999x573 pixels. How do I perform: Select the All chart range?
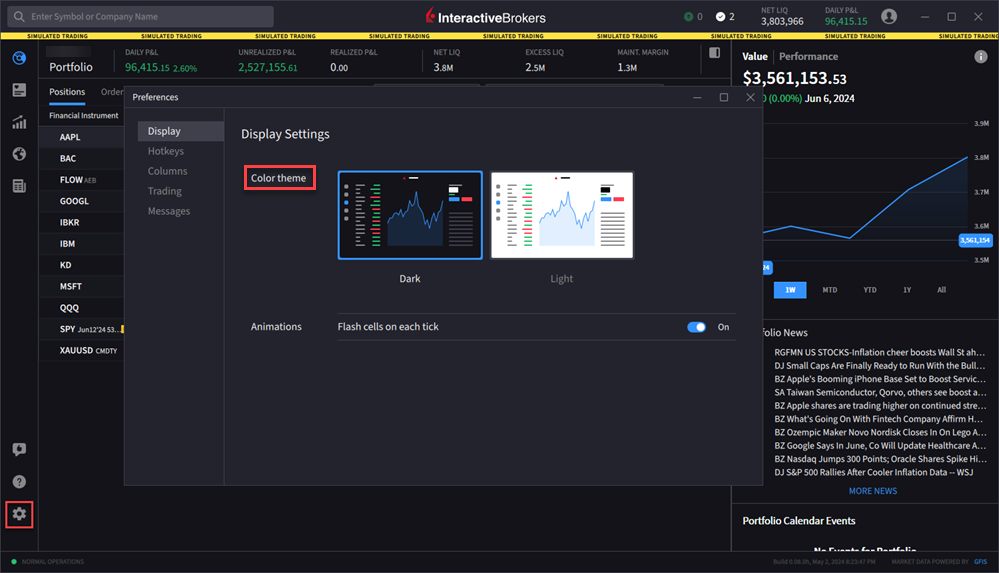[942, 290]
